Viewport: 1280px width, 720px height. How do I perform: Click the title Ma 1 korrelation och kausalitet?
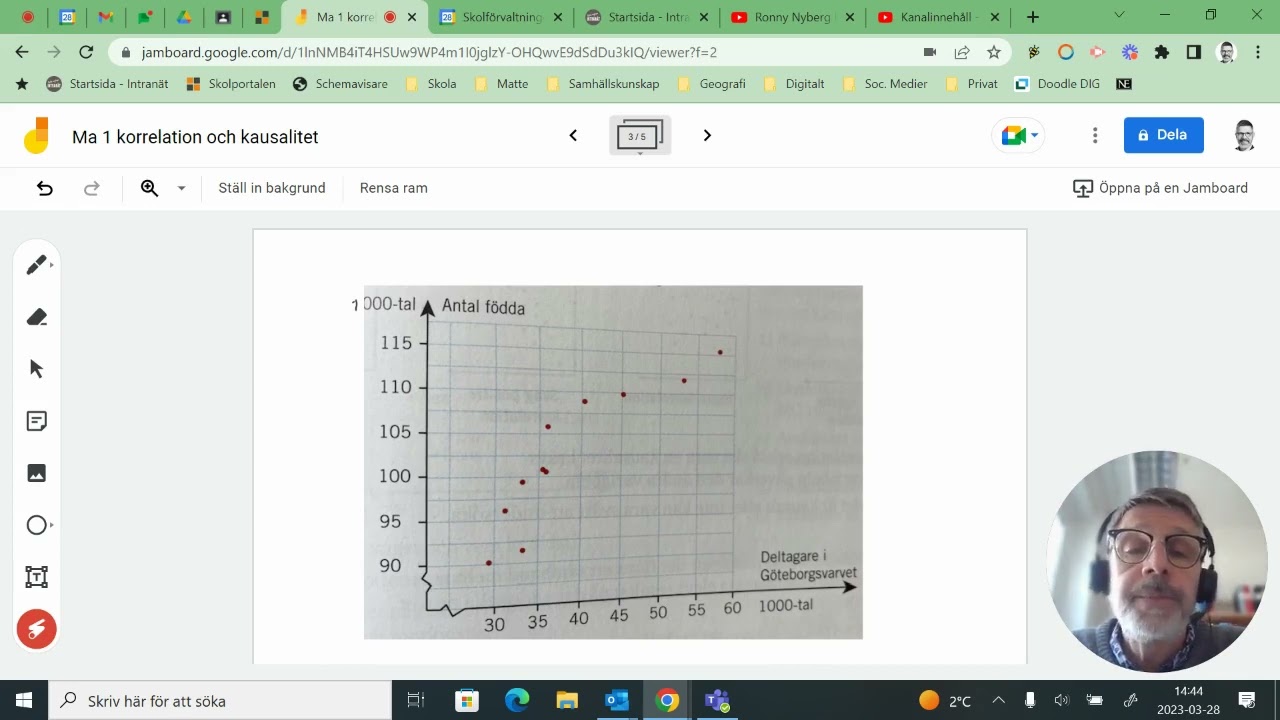pyautogui.click(x=195, y=137)
